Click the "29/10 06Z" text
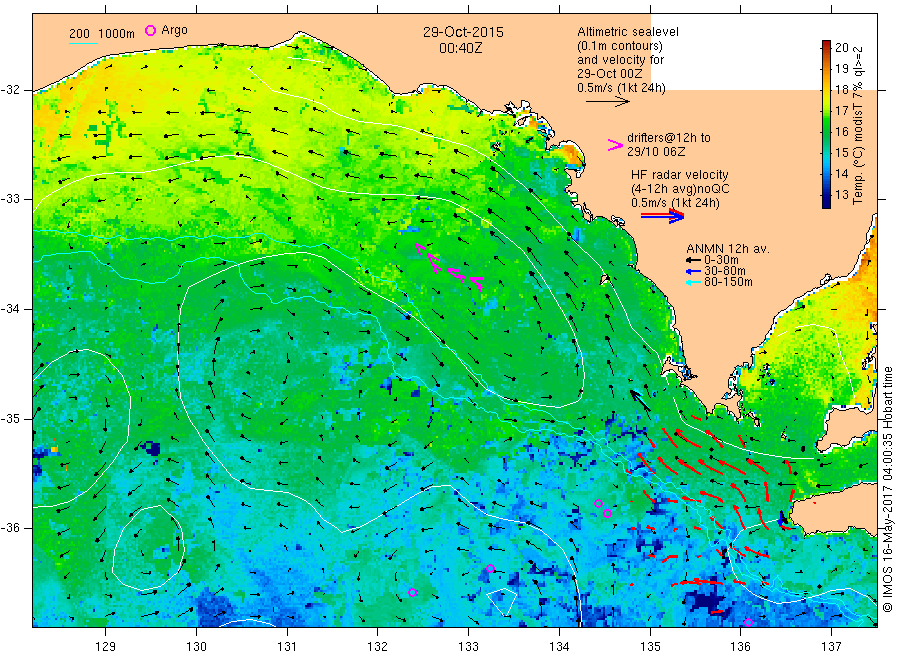 [656, 152]
